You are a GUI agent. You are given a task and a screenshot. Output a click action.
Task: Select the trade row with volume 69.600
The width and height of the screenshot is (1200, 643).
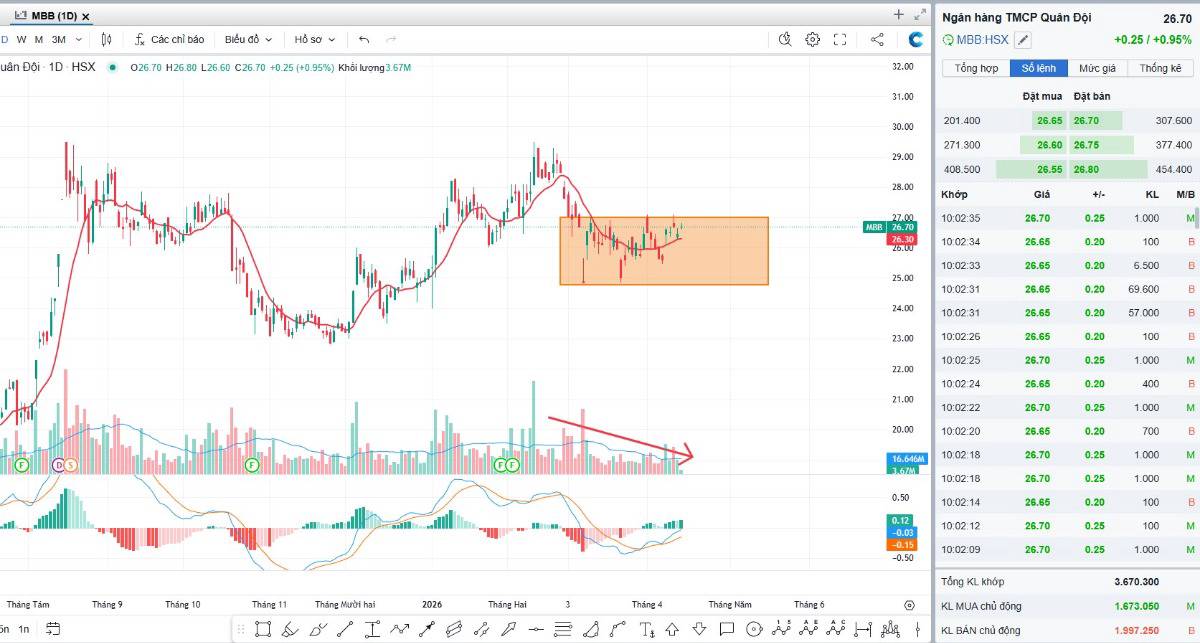click(x=1067, y=289)
